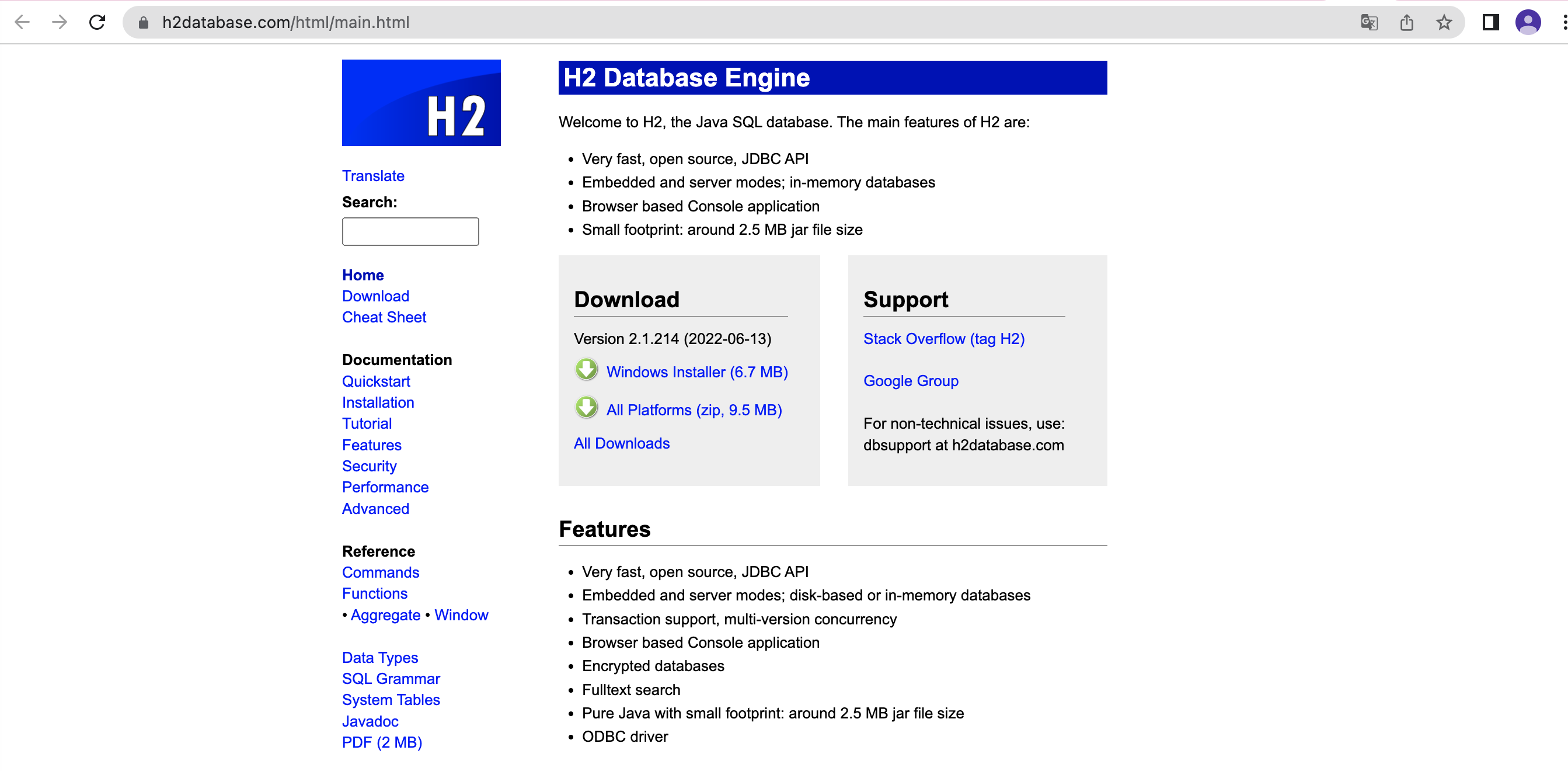Bookmark page with the star icon
The height and width of the screenshot is (771, 1568).
(x=1444, y=23)
